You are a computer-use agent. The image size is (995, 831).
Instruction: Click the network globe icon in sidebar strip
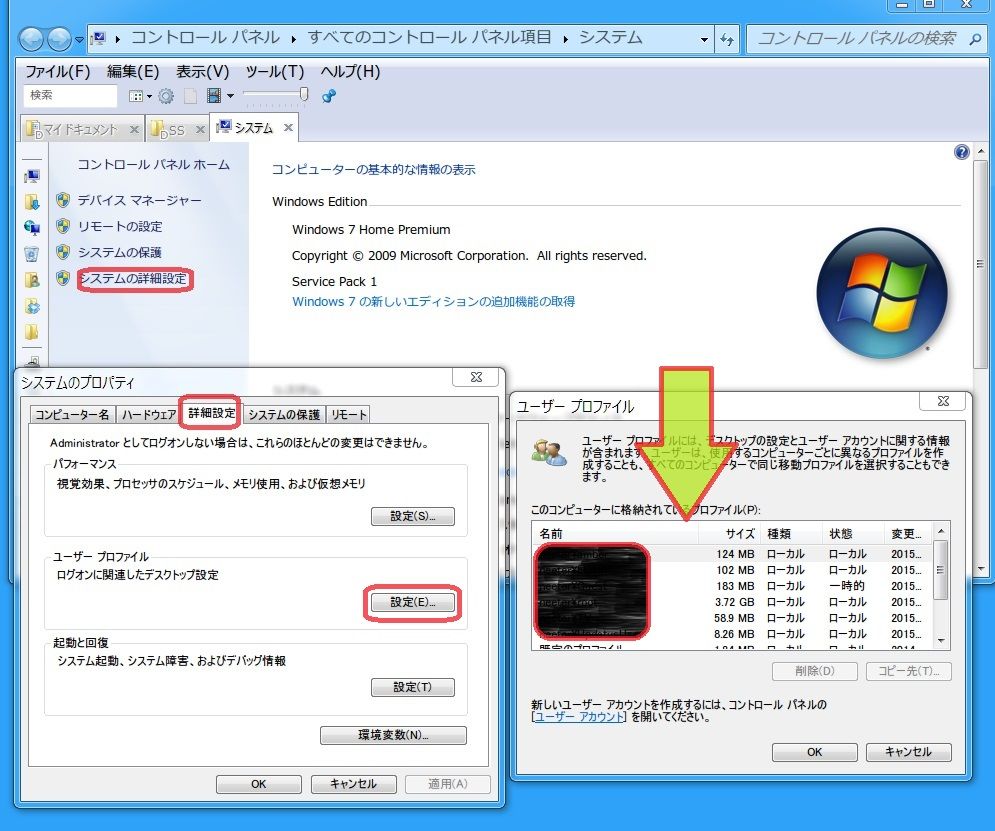coord(32,228)
